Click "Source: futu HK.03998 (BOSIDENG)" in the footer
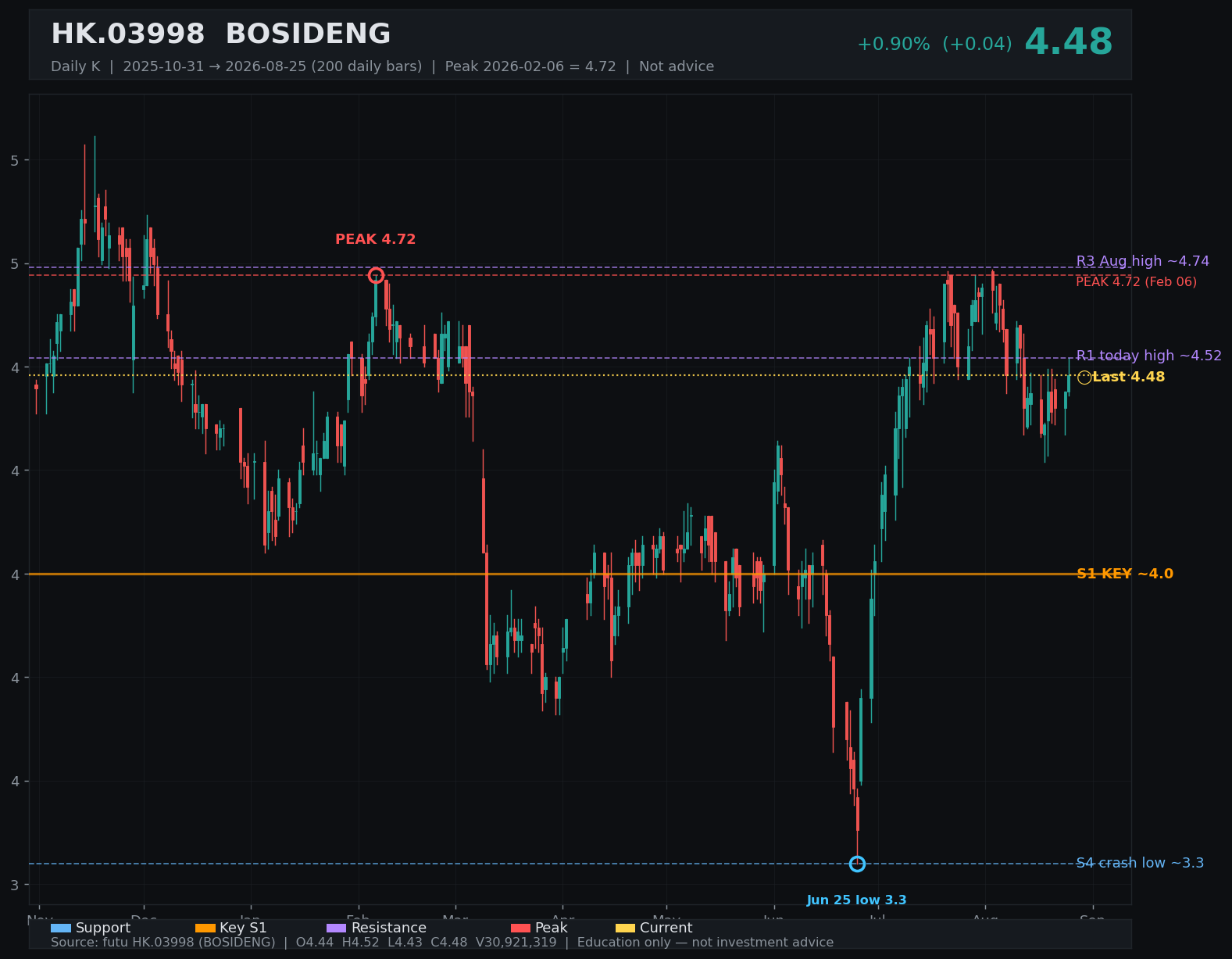Viewport: 1232px width, 959px height. 163,943
